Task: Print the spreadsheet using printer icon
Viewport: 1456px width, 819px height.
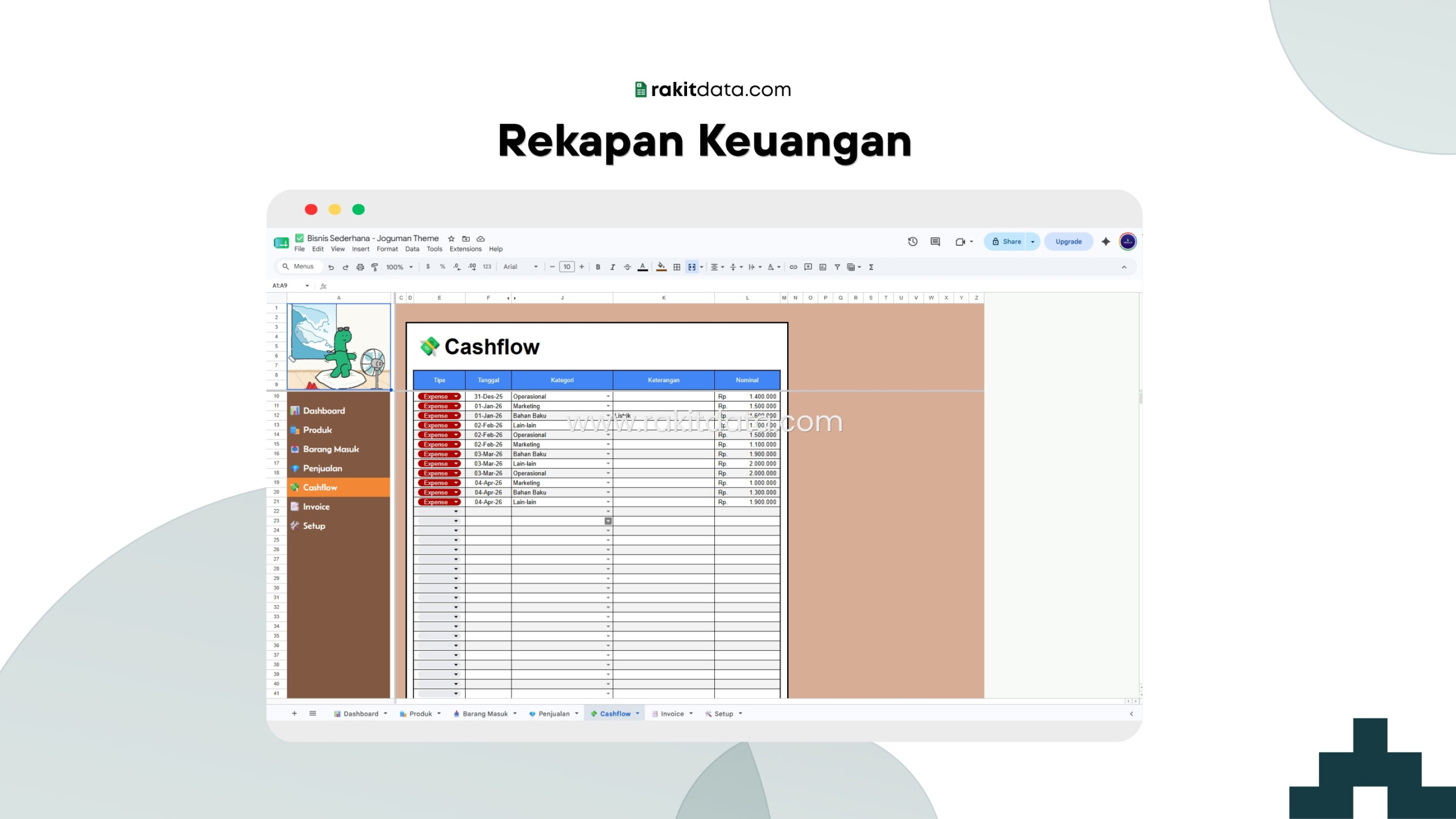Action: coord(360,267)
